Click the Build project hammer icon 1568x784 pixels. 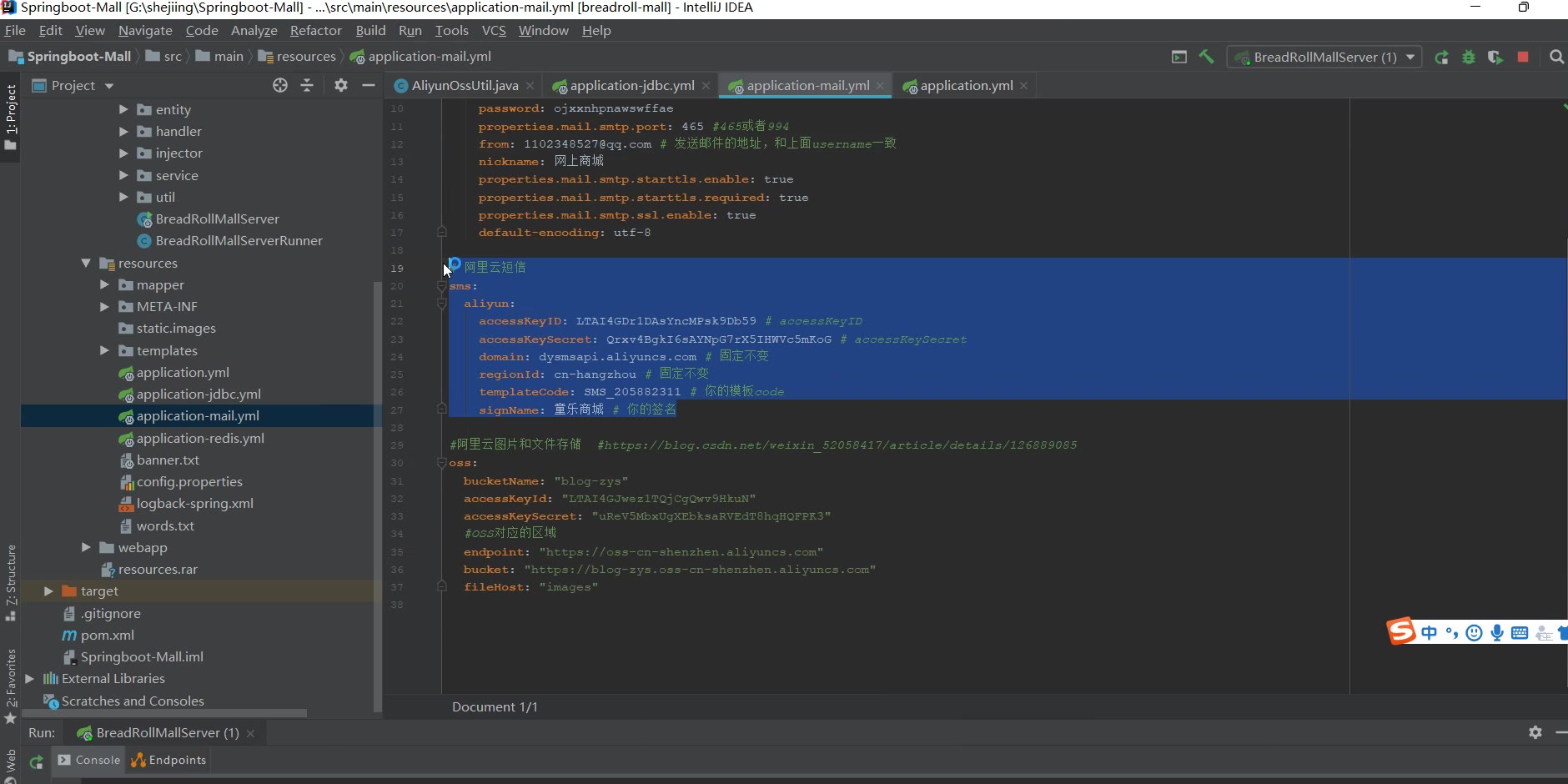pyautogui.click(x=1206, y=57)
